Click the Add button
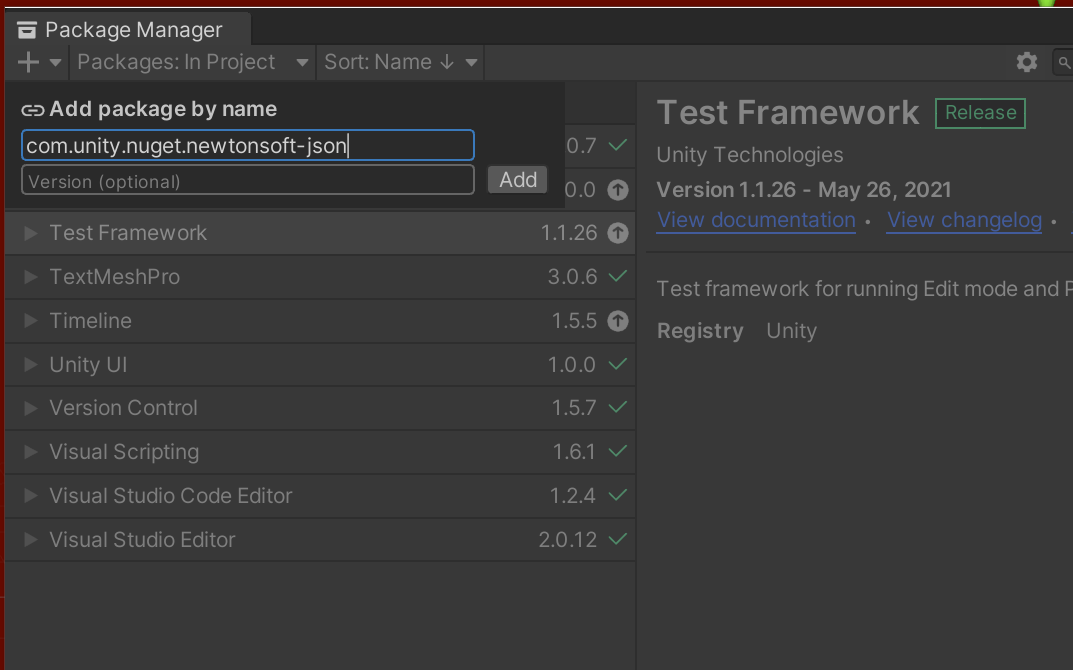The width and height of the screenshot is (1073, 670). pyautogui.click(x=517, y=180)
